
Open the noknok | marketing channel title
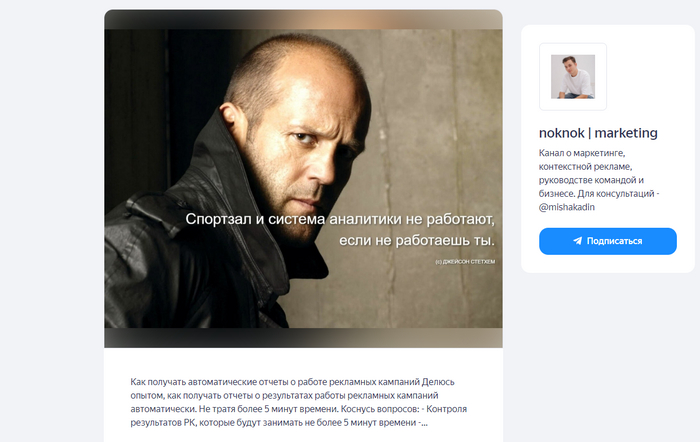point(598,133)
